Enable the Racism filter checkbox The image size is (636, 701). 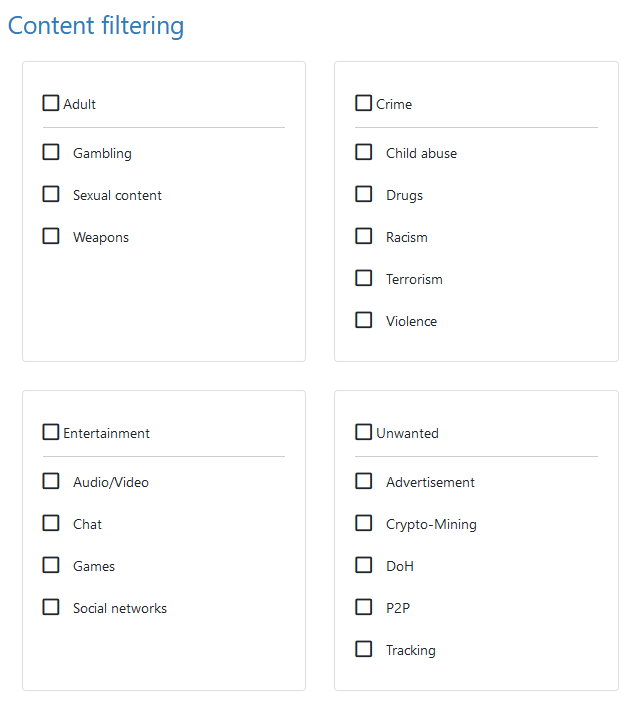364,236
